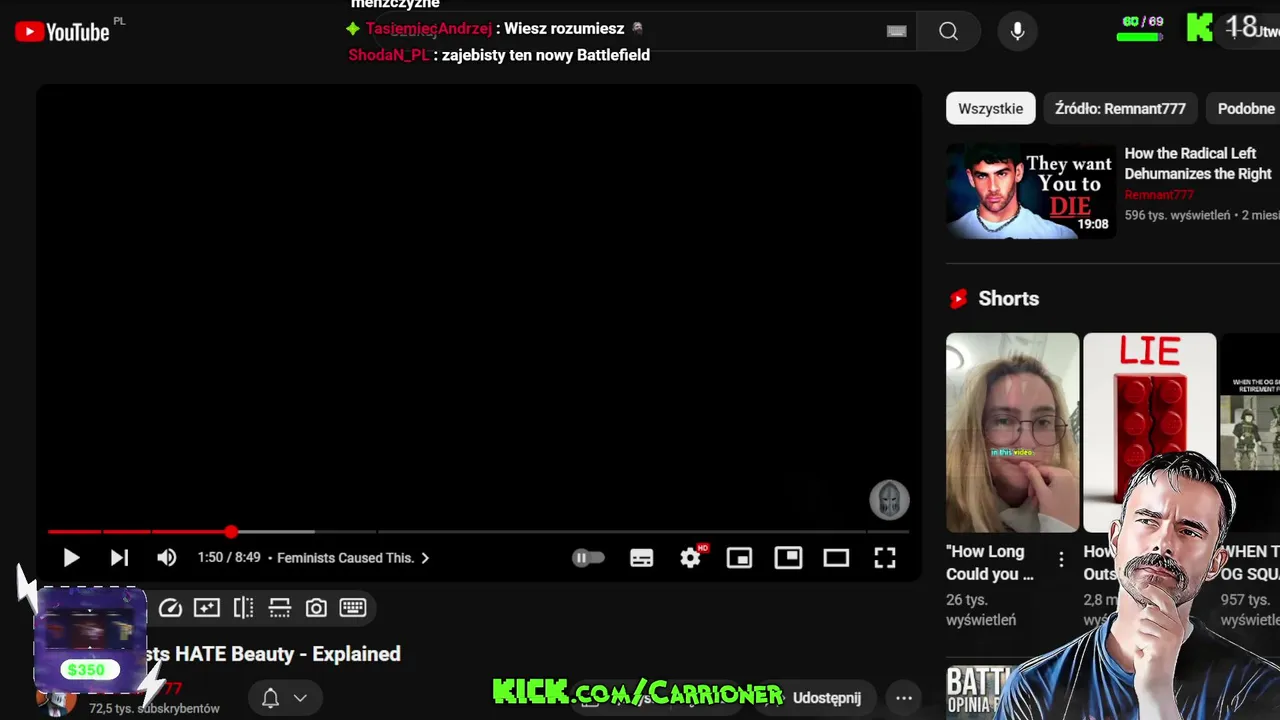Screen dimensions: 1280x720
Task: Open the notification bell dropdown
Action: 284,698
